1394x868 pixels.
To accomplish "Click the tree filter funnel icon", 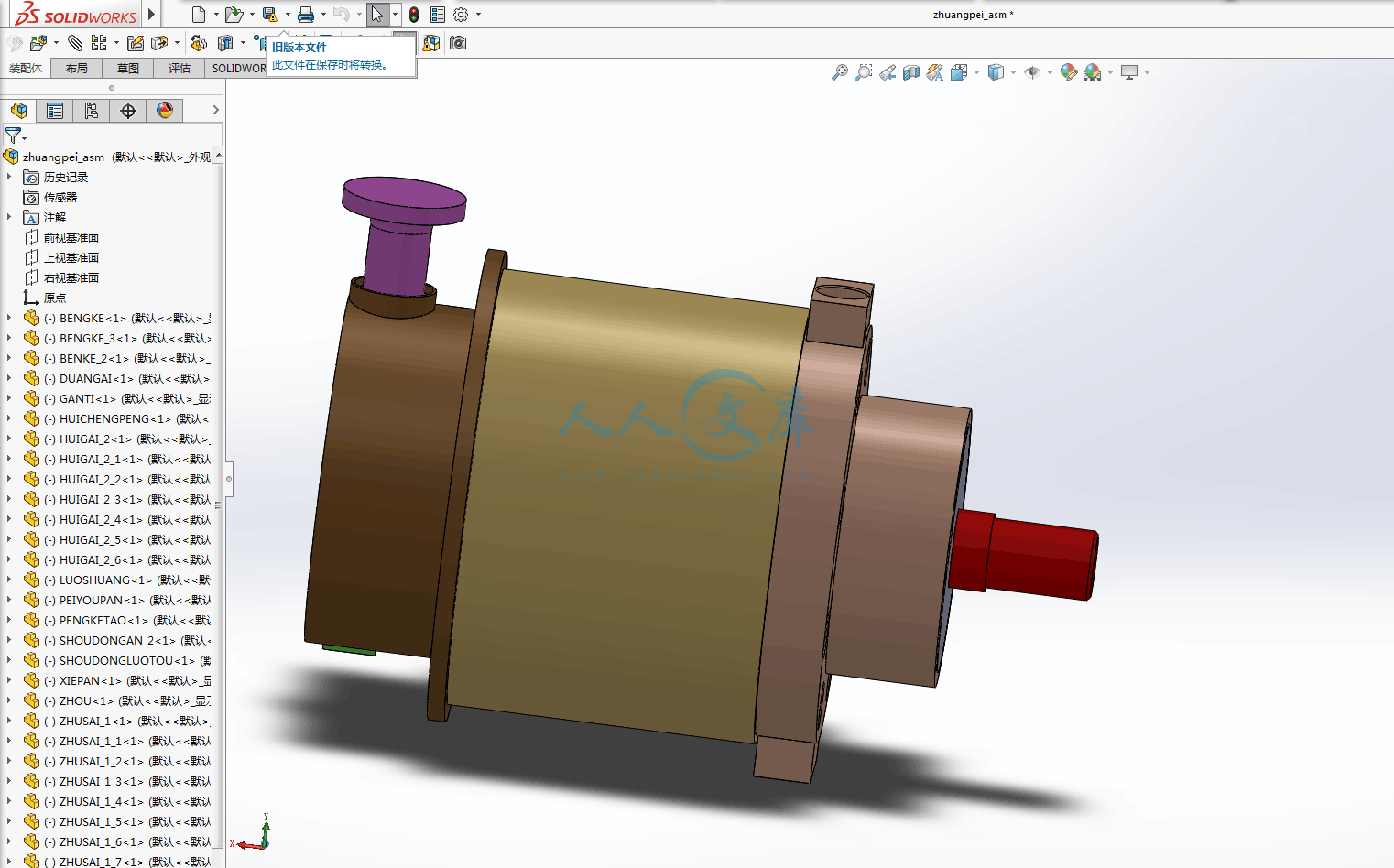I will coord(13,136).
